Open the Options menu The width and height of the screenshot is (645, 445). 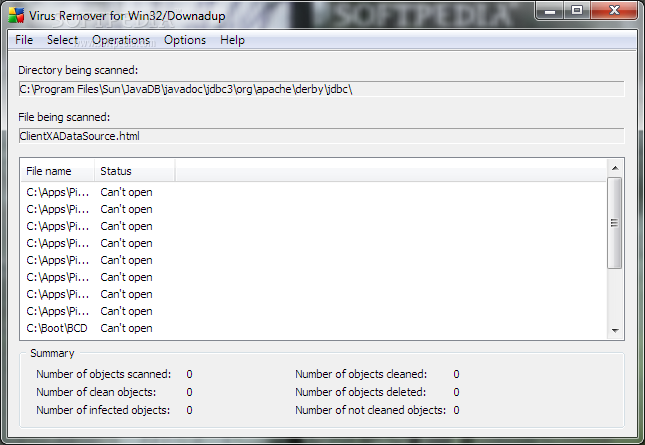coord(185,40)
